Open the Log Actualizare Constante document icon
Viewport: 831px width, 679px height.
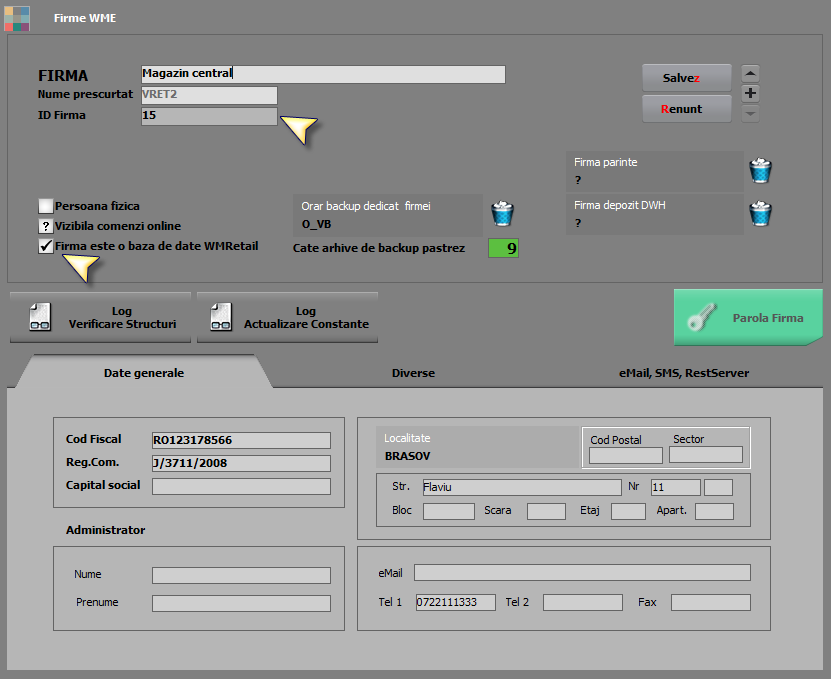(x=220, y=317)
